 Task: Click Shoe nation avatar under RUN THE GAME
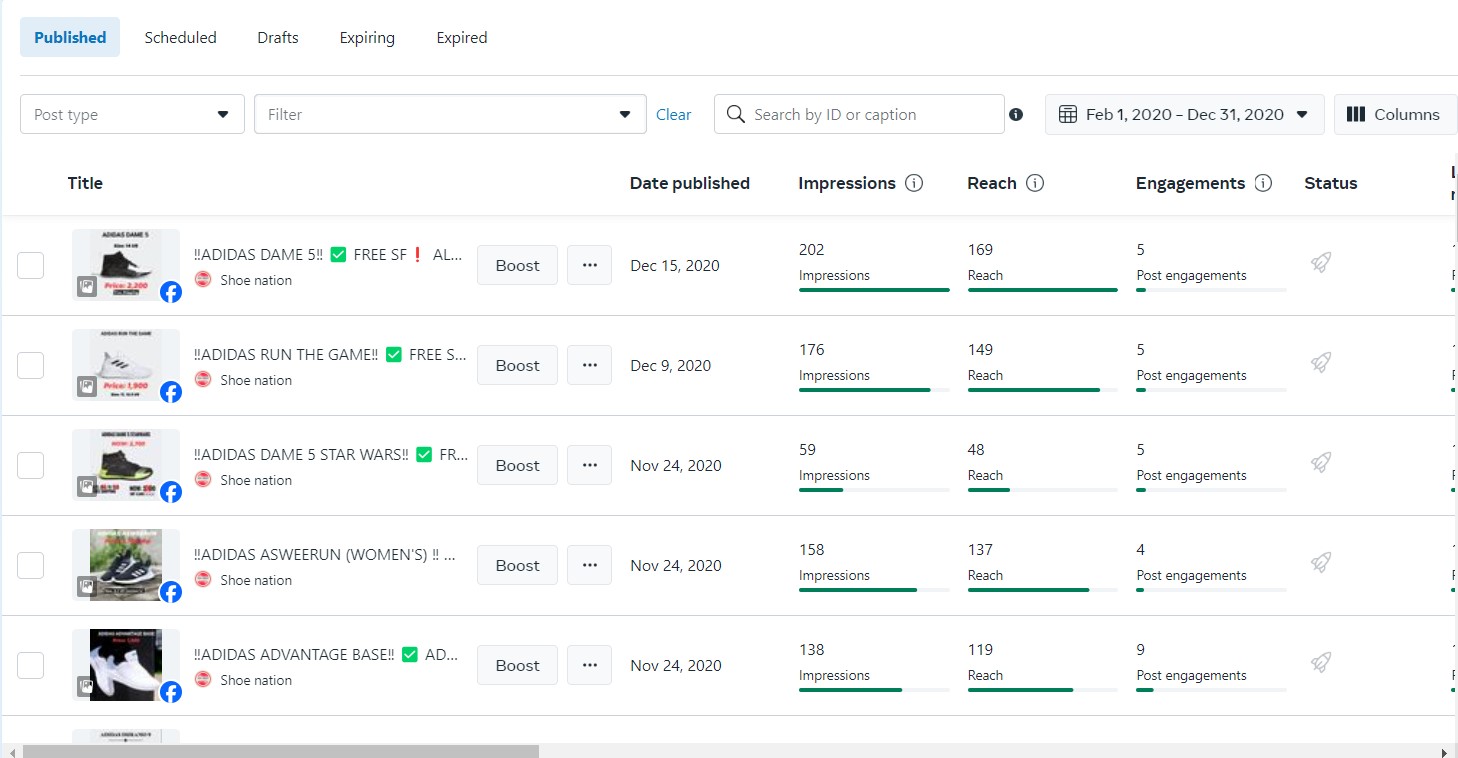click(203, 380)
